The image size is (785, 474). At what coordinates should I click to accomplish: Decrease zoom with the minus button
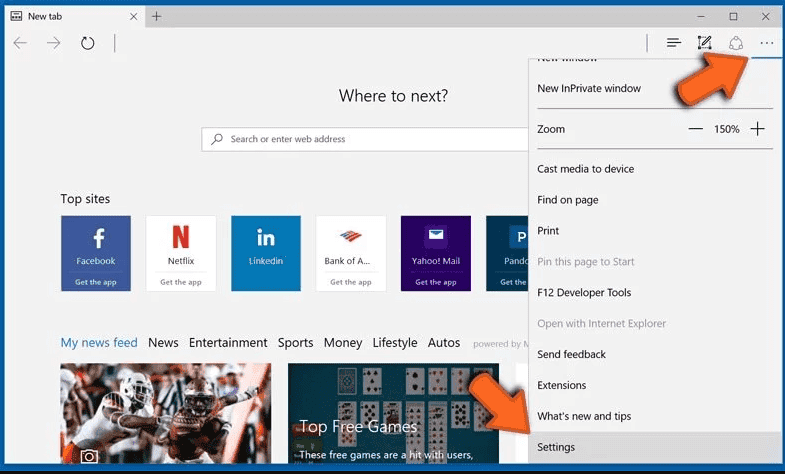point(695,129)
